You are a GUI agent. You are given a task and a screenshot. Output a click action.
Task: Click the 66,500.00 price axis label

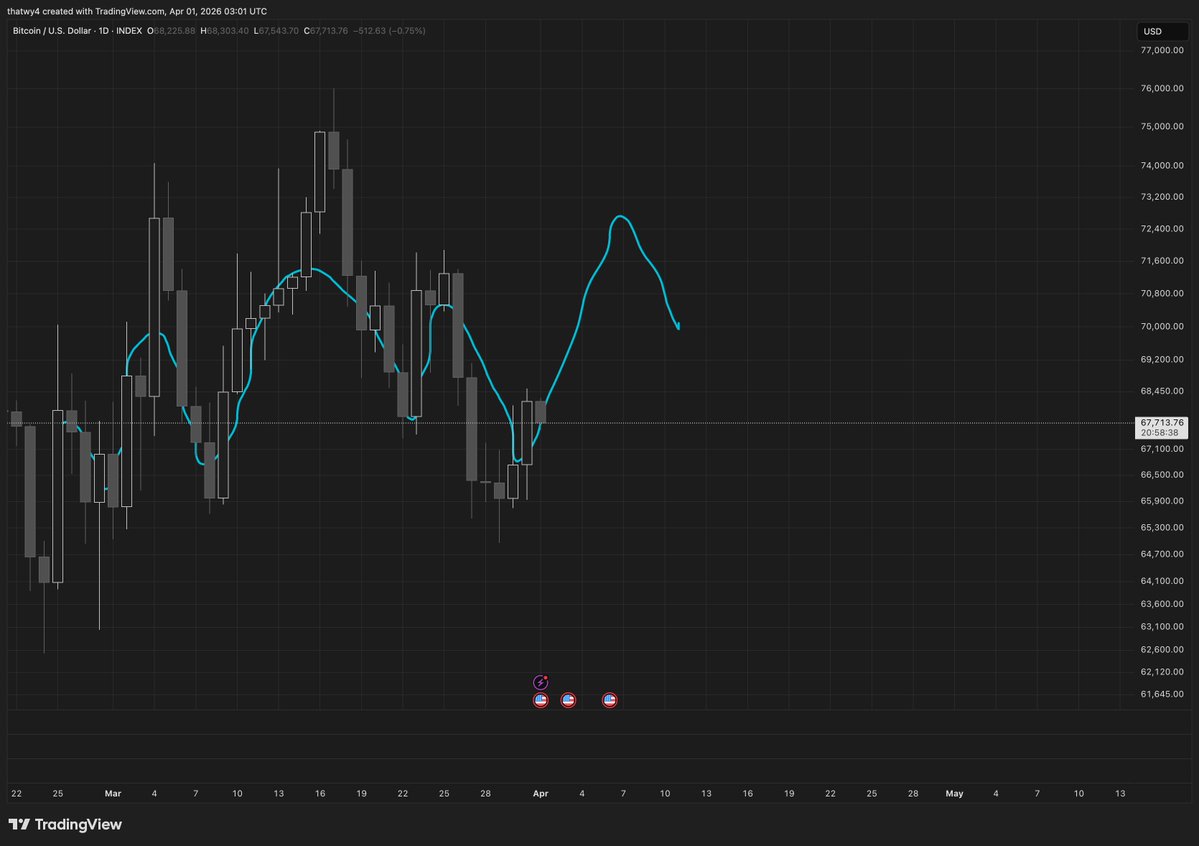click(1162, 475)
